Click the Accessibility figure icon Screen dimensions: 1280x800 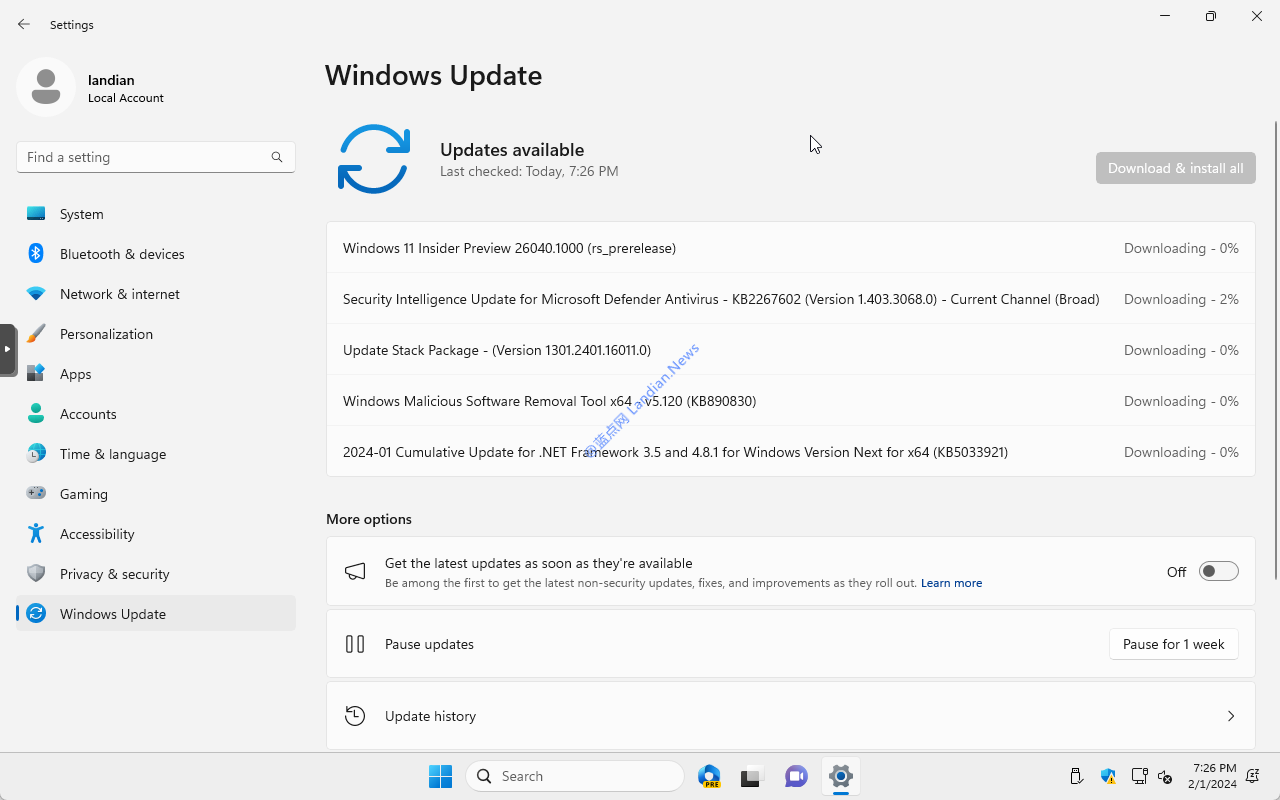tap(36, 534)
